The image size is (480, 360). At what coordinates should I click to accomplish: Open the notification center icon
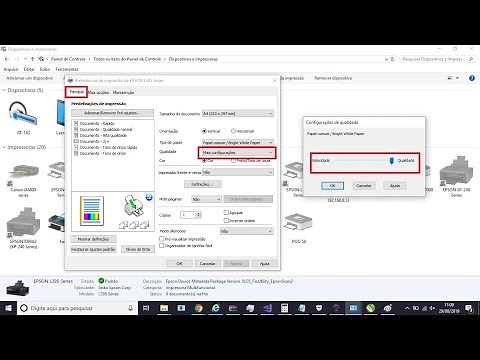point(469,308)
